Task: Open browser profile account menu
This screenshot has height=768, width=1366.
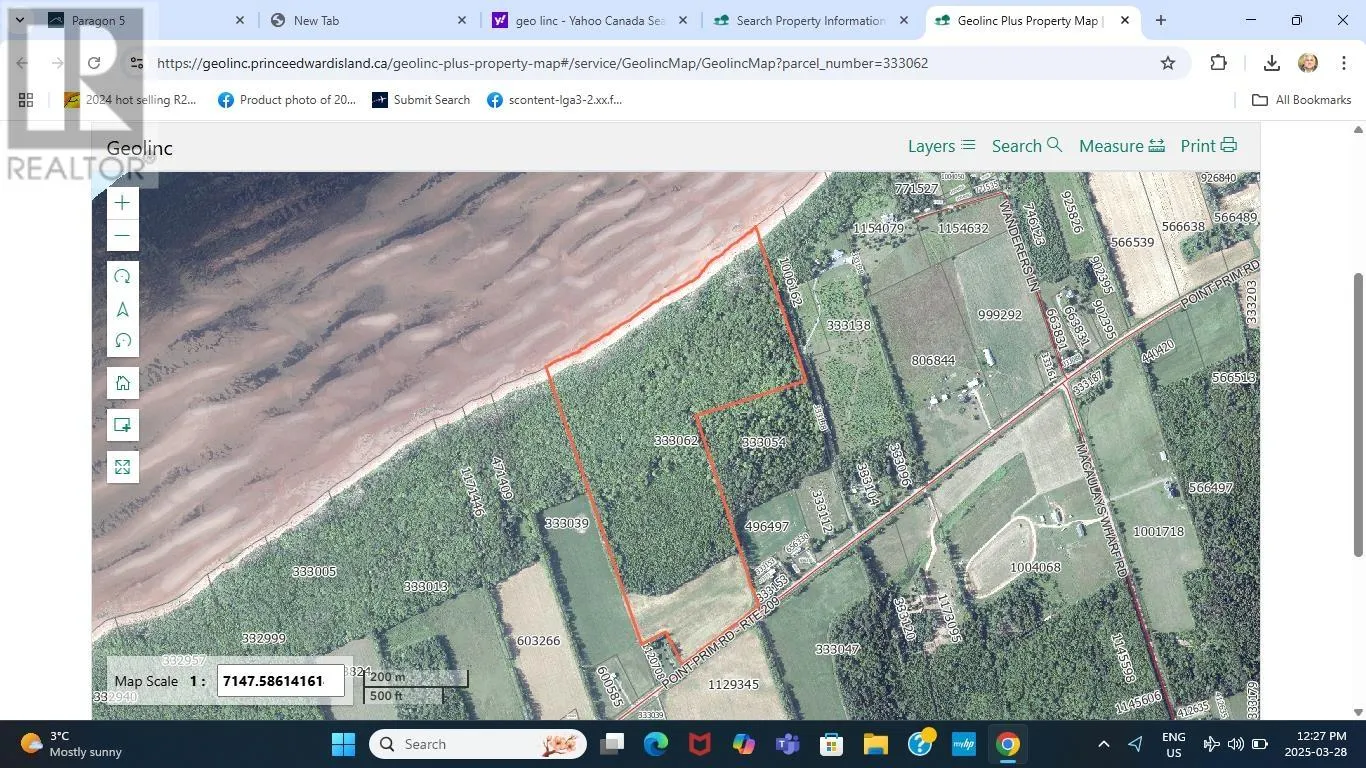Action: click(x=1308, y=63)
